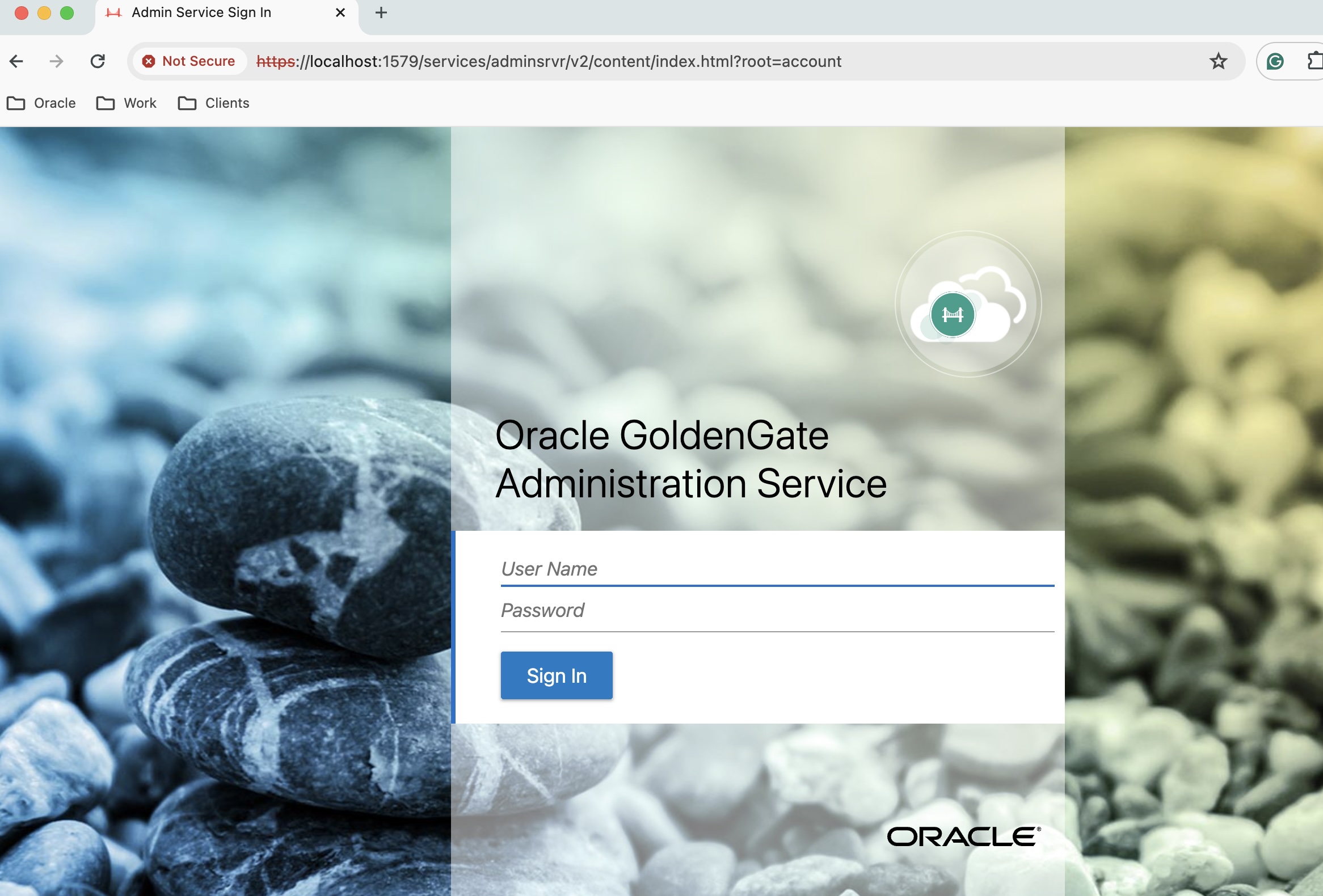Click the Grammarly extension icon
Viewport: 1323px width, 896px height.
click(x=1276, y=61)
